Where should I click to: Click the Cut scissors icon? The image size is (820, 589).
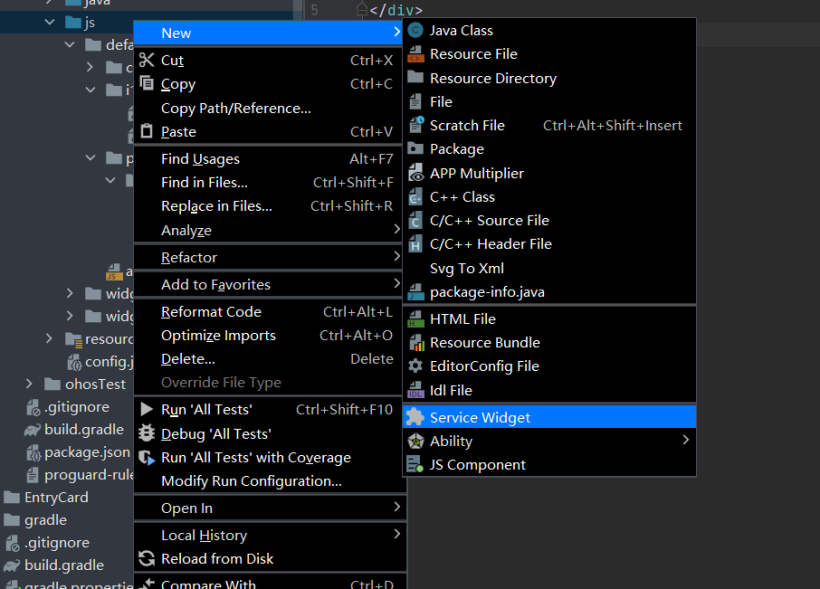click(147, 60)
